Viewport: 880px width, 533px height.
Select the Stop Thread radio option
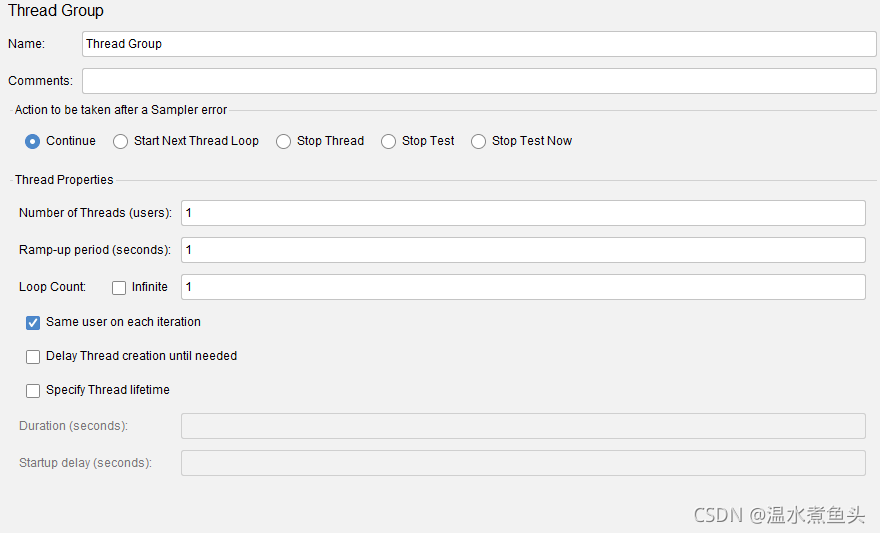tap(284, 141)
